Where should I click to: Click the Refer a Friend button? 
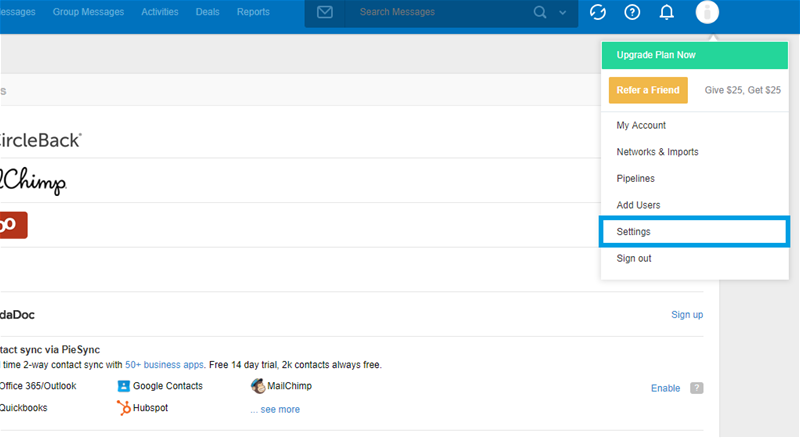pos(648,90)
